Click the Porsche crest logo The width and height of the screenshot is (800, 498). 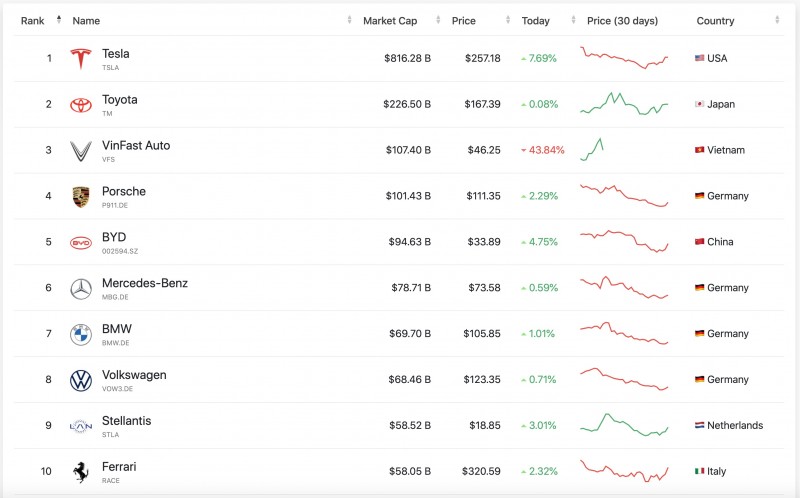click(x=80, y=197)
